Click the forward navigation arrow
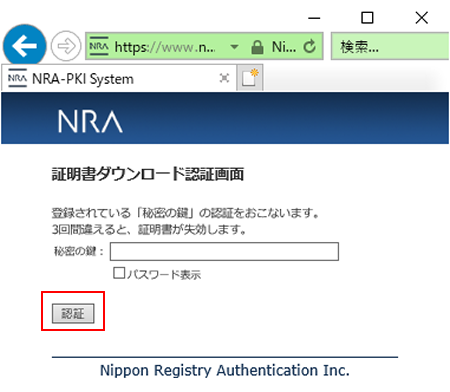450x392 pixels. click(x=66, y=46)
